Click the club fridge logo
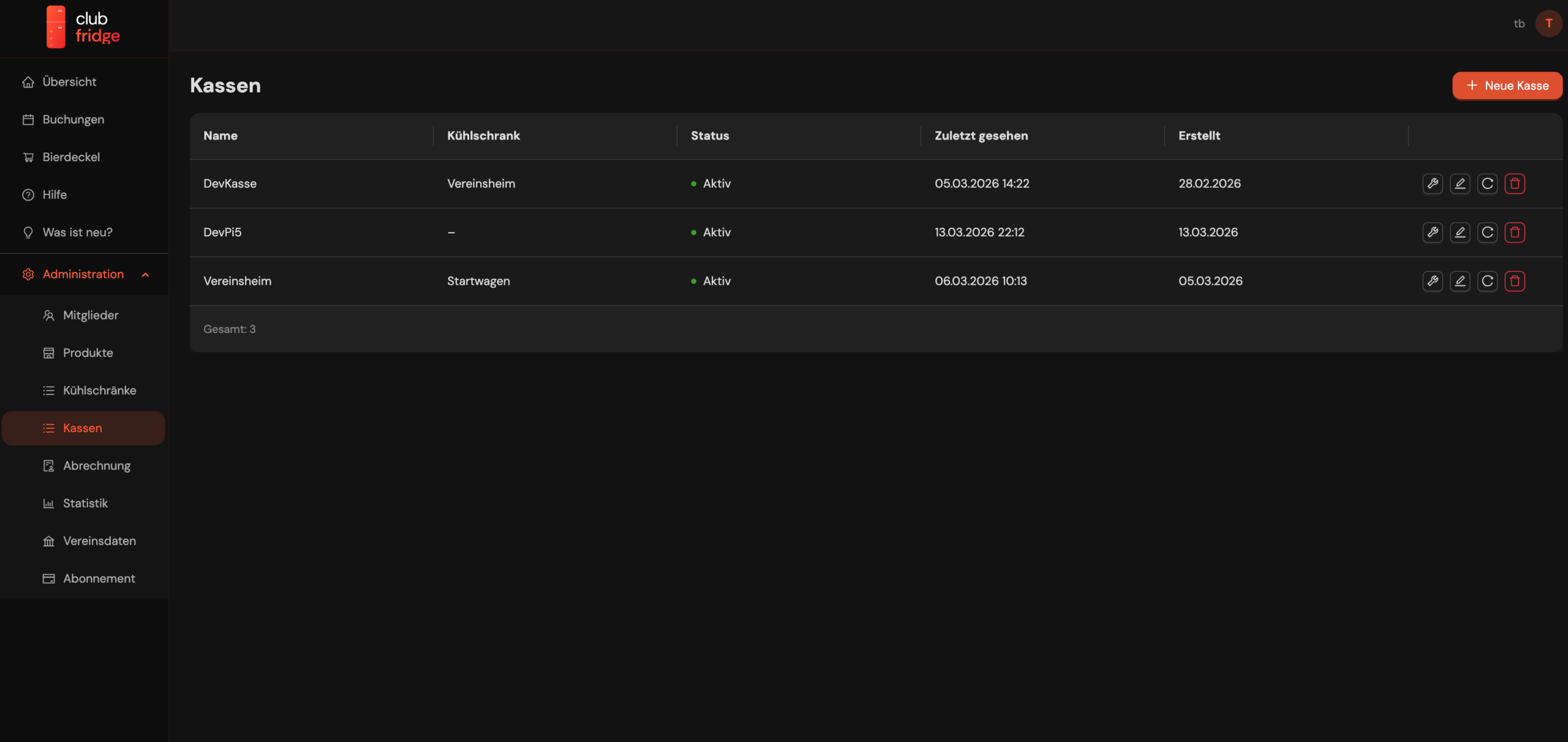 pyautogui.click(x=83, y=27)
